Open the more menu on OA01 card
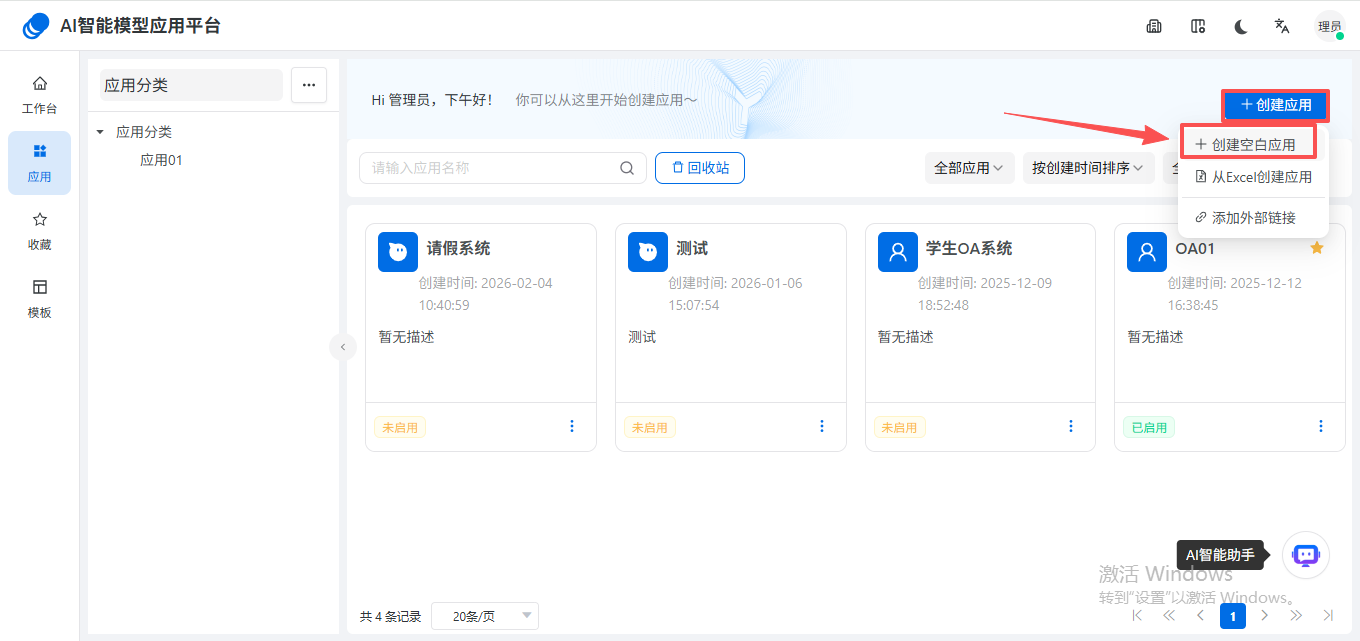 click(1321, 426)
